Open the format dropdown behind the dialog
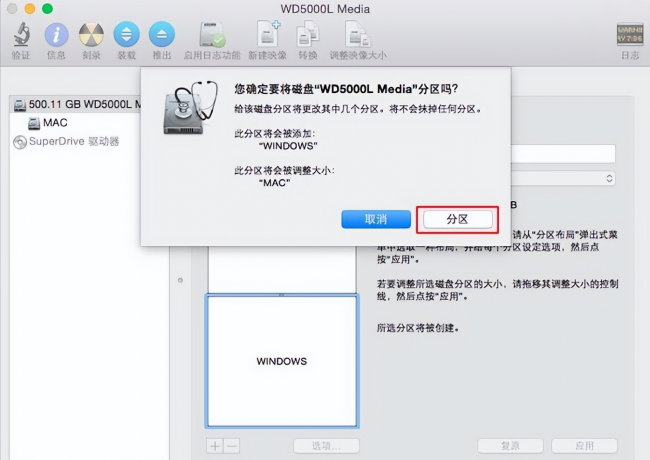Screen dimensions: 650x460 click(563, 179)
